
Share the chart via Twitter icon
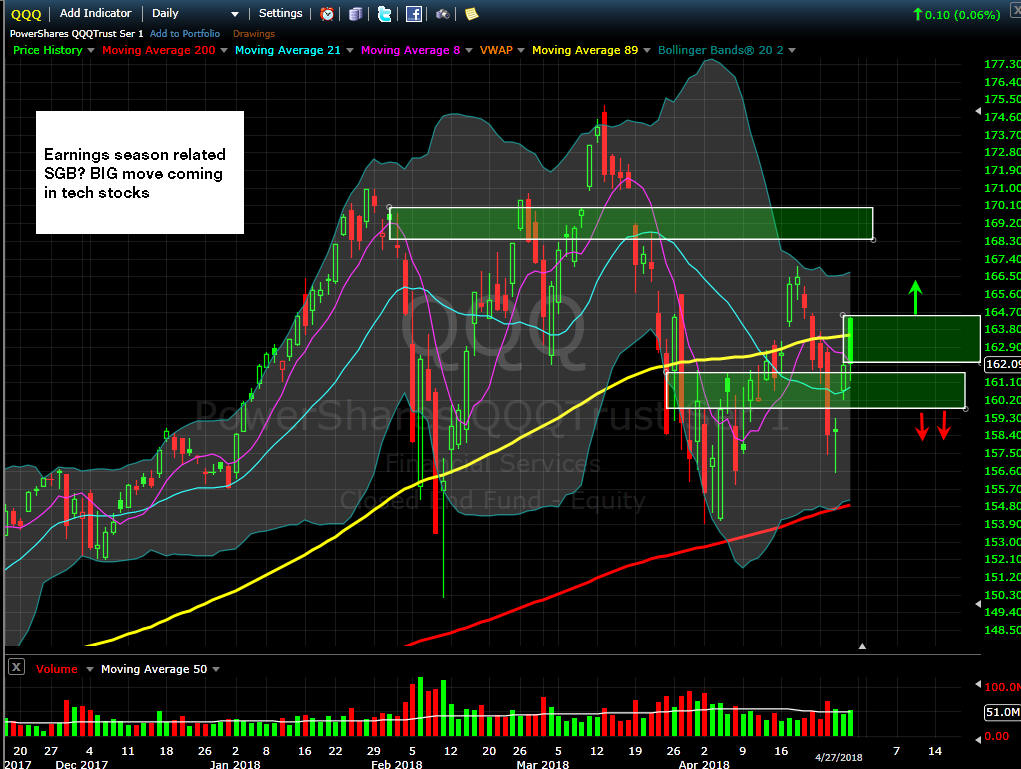pos(385,14)
